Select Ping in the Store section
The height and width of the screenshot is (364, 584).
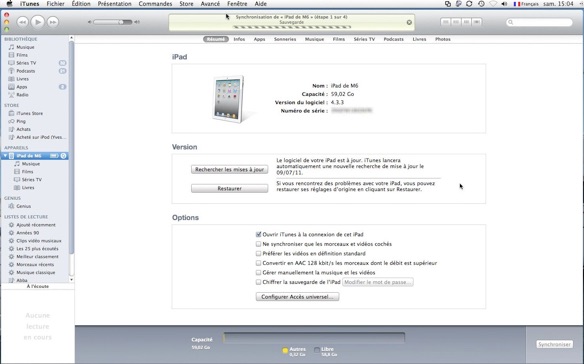point(21,121)
